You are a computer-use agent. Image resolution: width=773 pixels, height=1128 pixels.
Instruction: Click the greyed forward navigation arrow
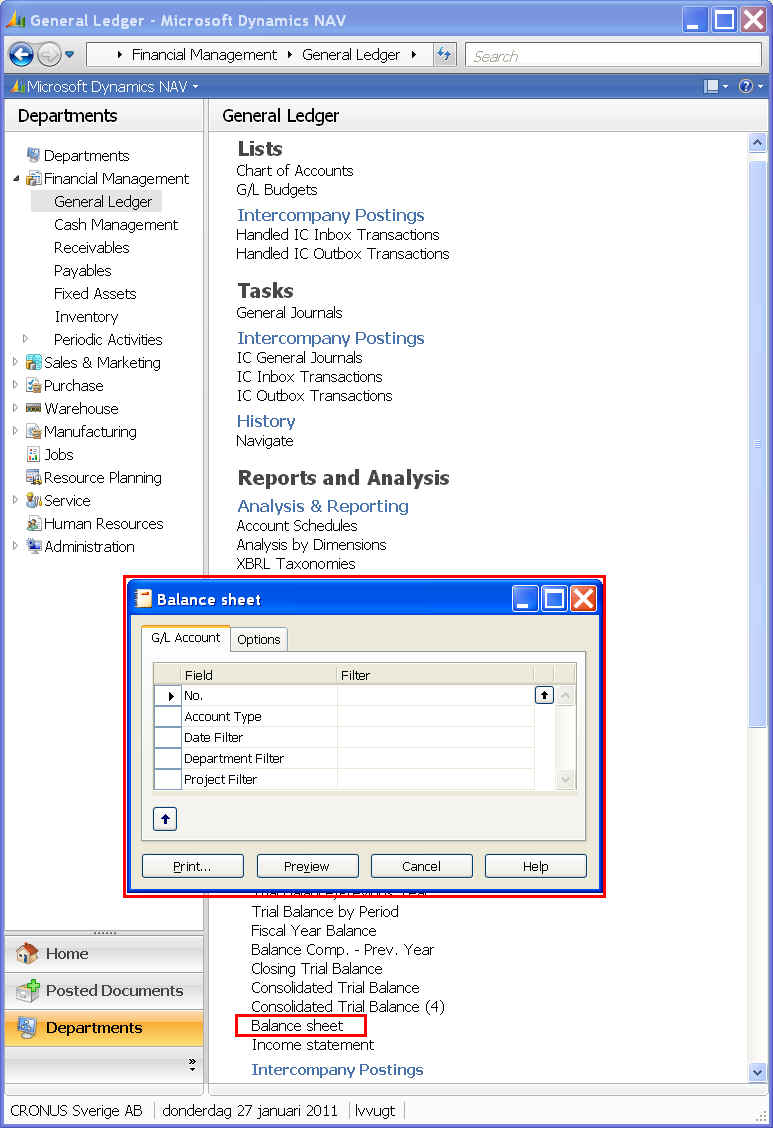pyautogui.click(x=49, y=55)
